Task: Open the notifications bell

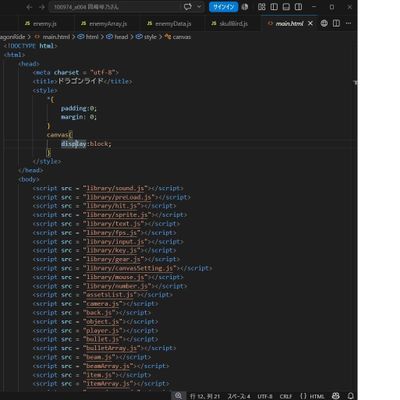Action: pos(351,396)
